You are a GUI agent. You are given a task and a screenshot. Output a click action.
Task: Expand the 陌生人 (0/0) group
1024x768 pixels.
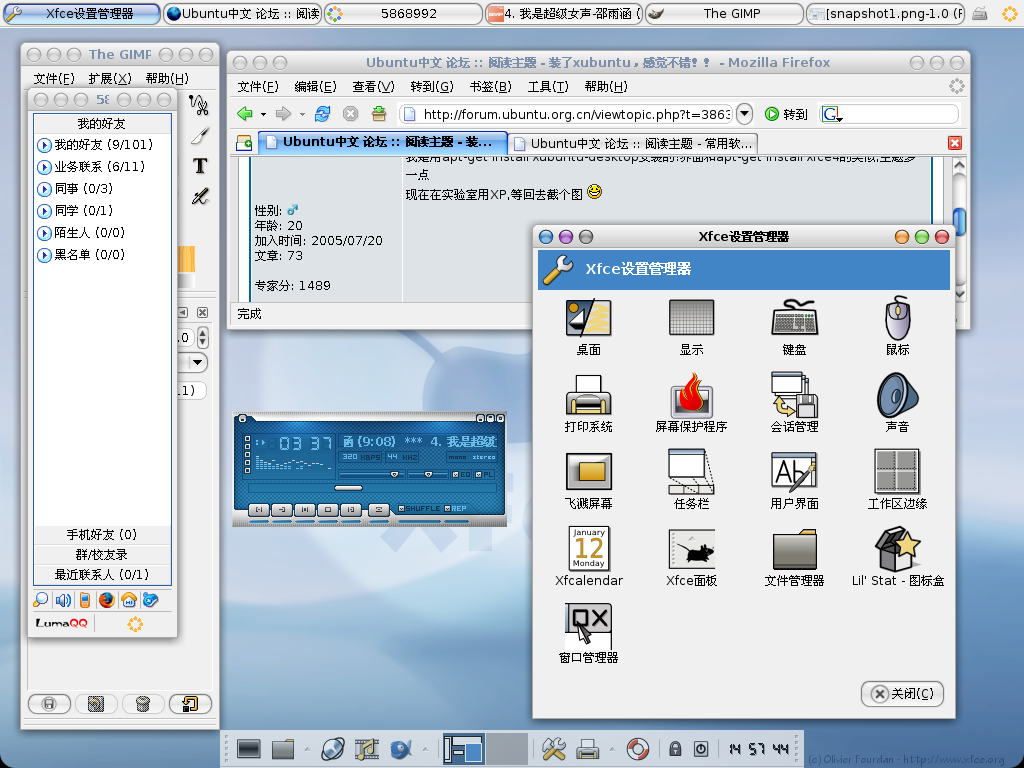[x=44, y=233]
